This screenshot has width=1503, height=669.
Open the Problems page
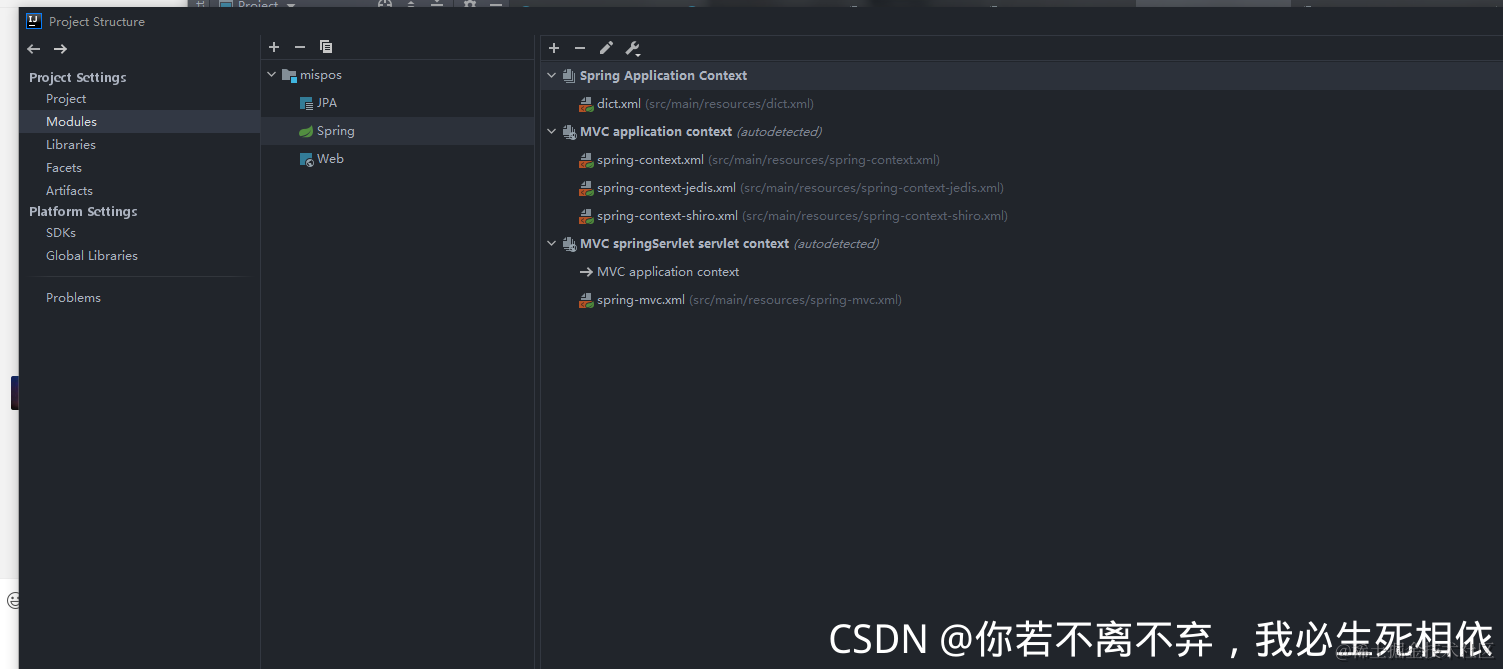(x=73, y=298)
